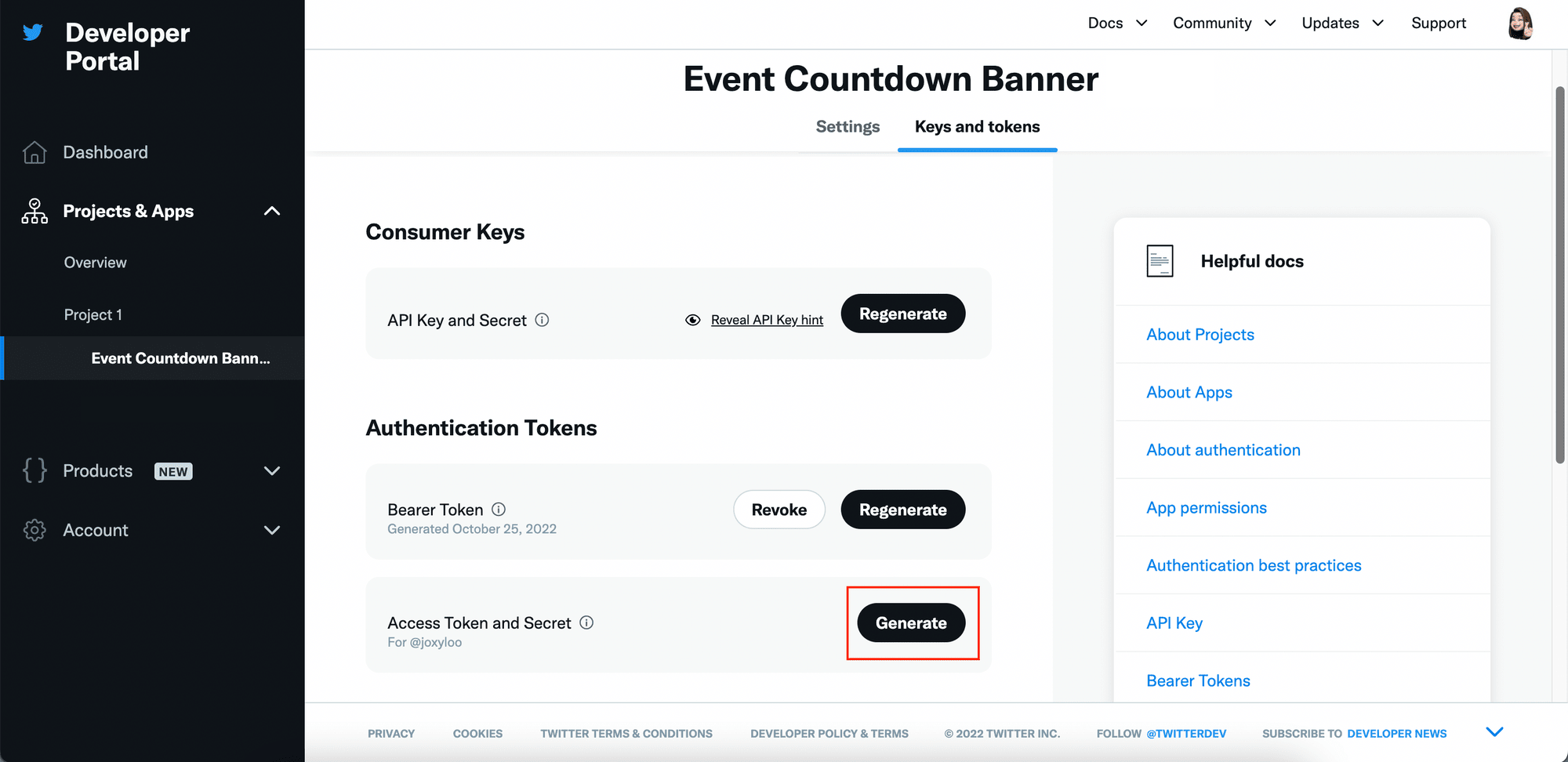Click the Projects & Apps sidebar icon
This screenshot has width=1568, height=762.
(x=34, y=210)
